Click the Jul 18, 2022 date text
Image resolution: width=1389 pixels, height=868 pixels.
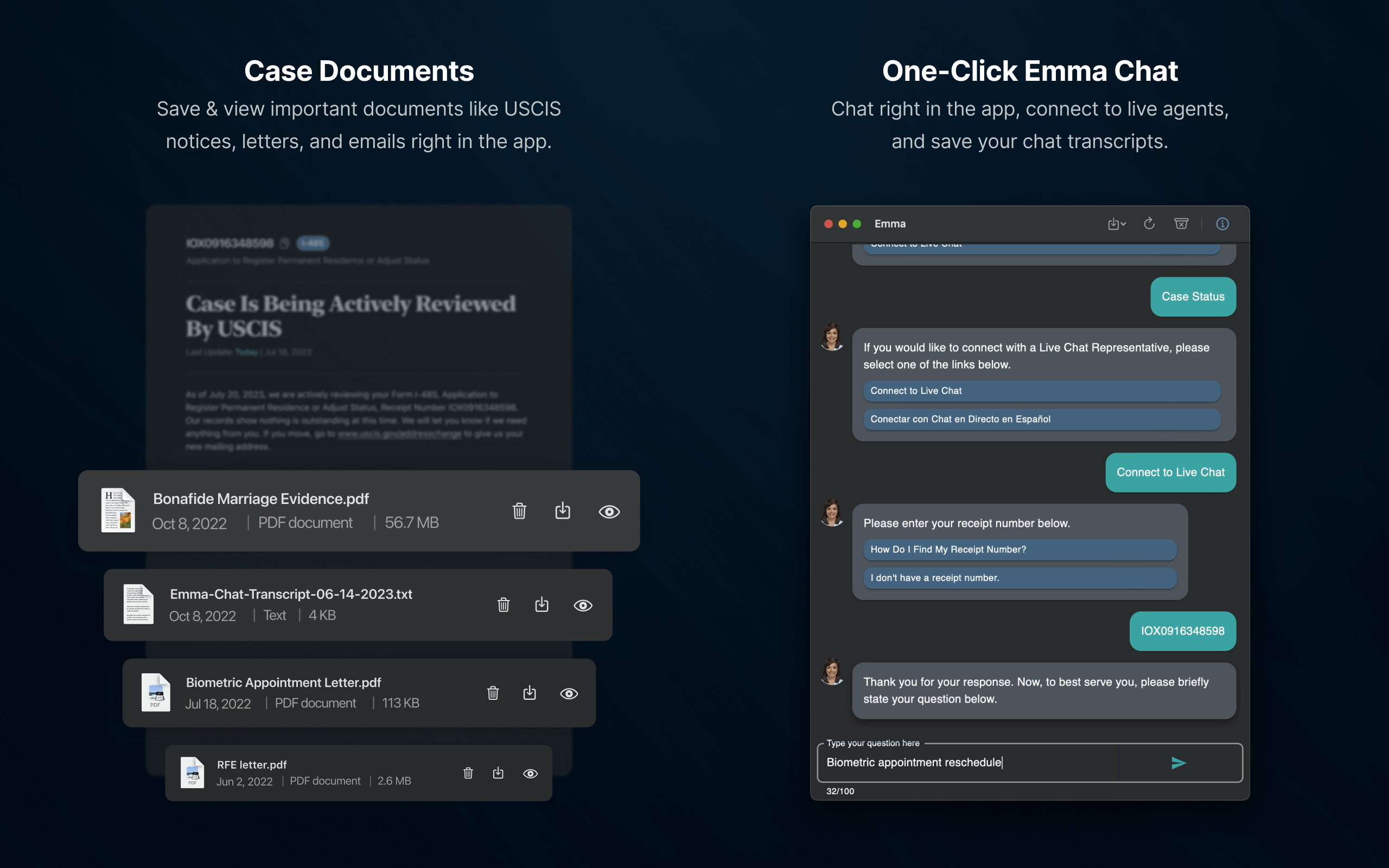(218, 704)
